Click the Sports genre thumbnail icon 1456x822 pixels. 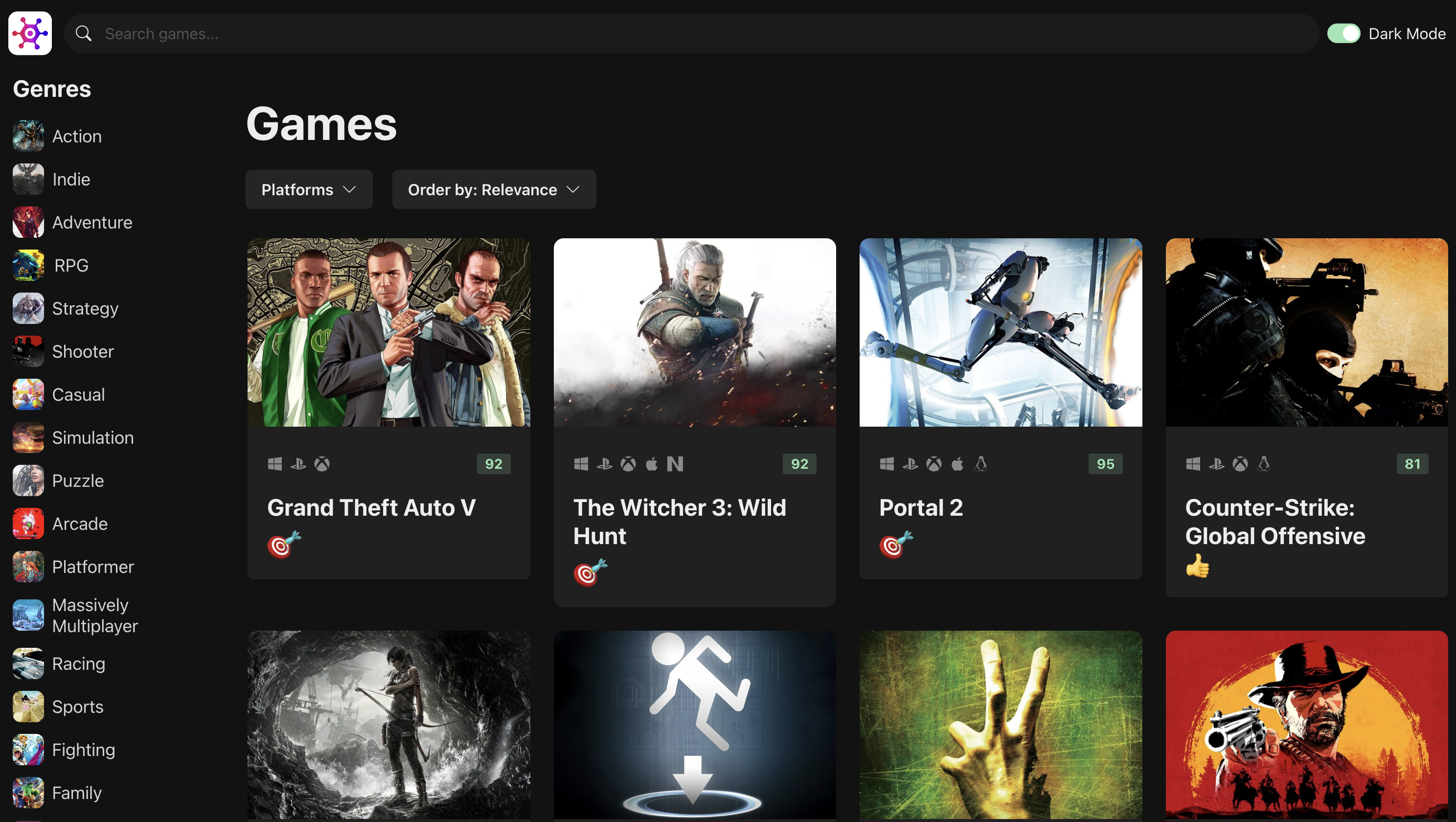coord(28,707)
